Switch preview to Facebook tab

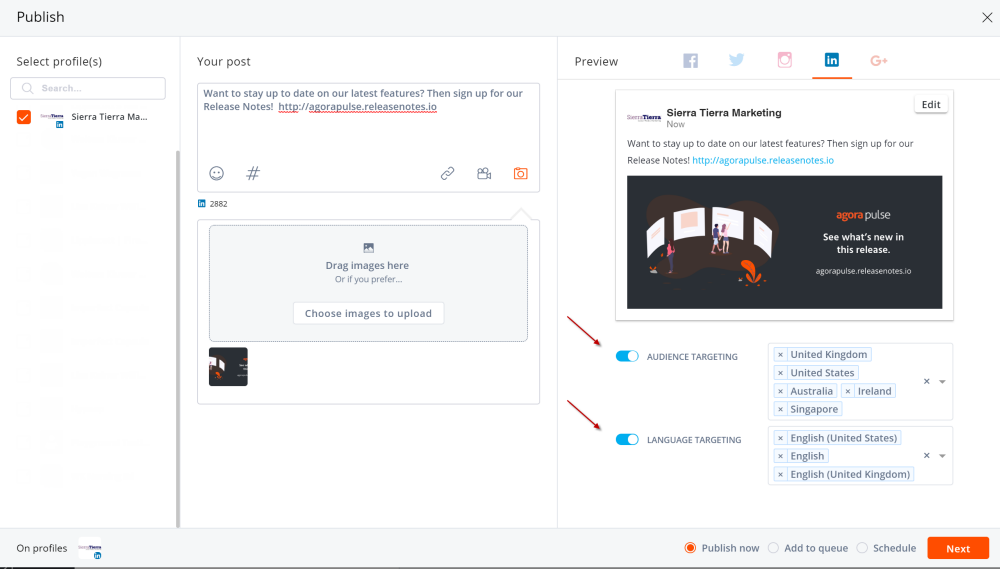pos(691,61)
